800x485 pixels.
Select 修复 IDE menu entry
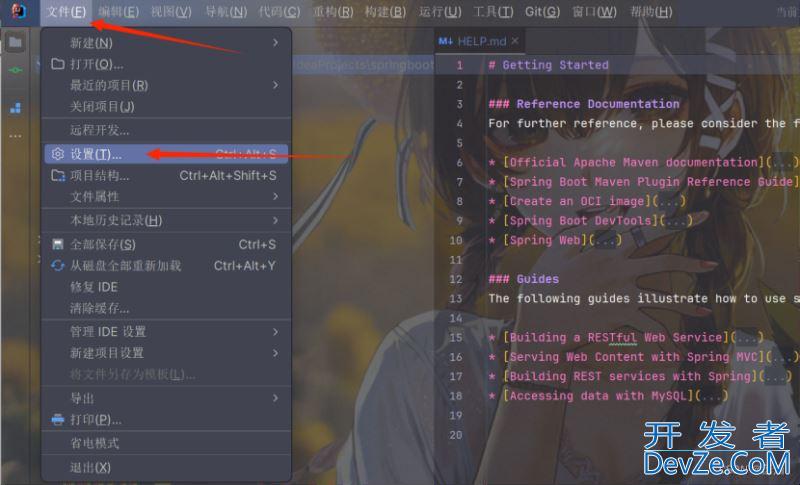point(166,287)
